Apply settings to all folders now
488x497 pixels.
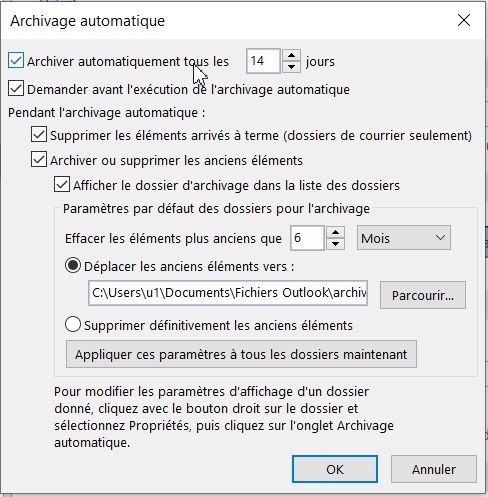pos(241,354)
